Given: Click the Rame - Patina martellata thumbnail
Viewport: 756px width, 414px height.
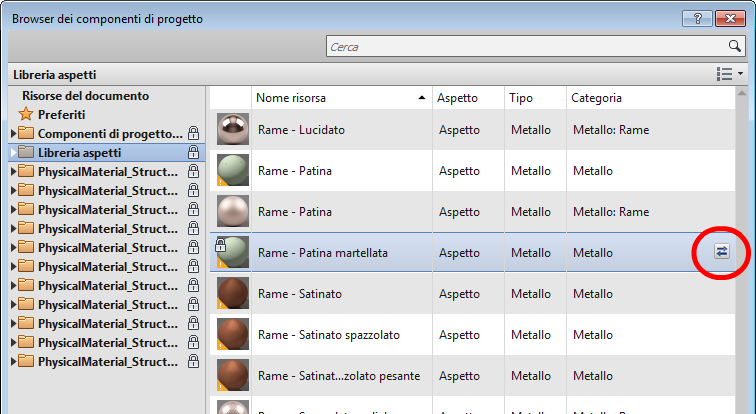Looking at the screenshot, I should coord(232,254).
